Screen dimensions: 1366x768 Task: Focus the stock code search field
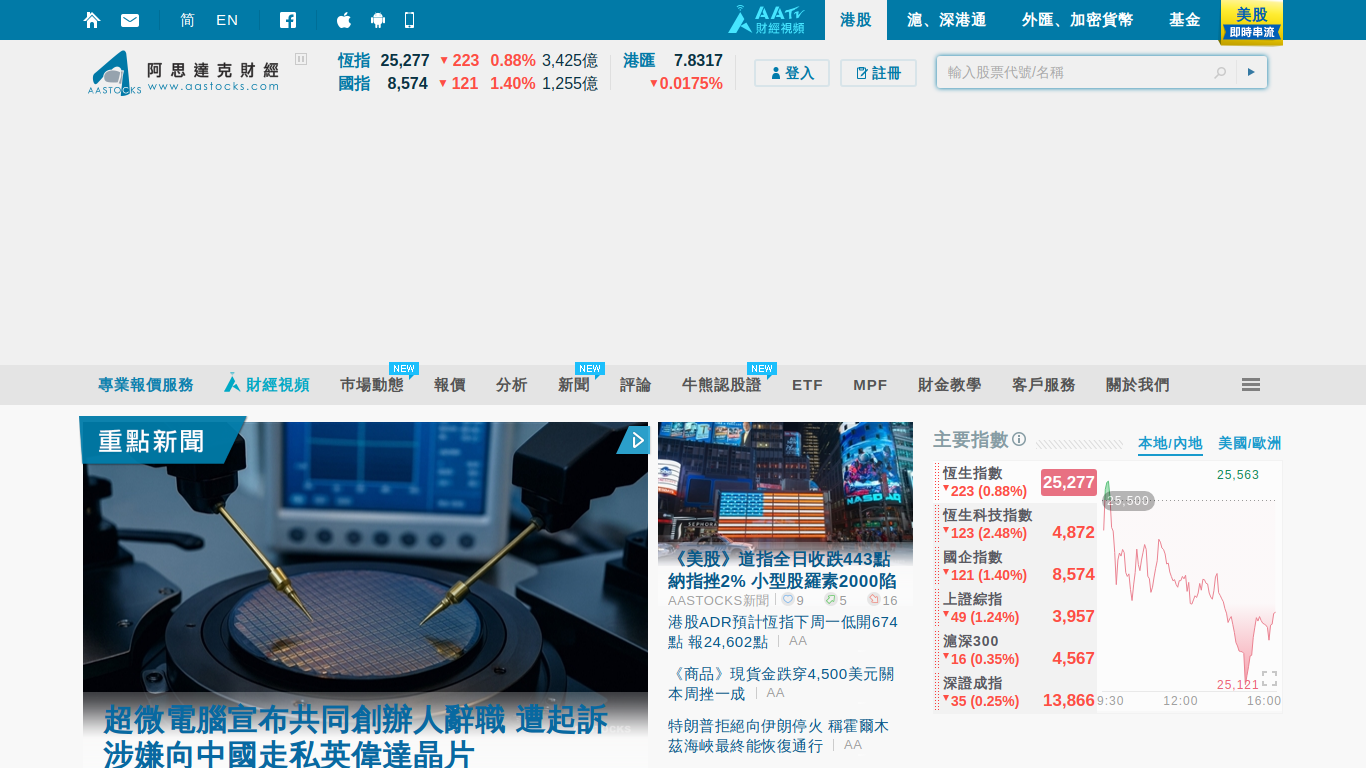point(1075,72)
